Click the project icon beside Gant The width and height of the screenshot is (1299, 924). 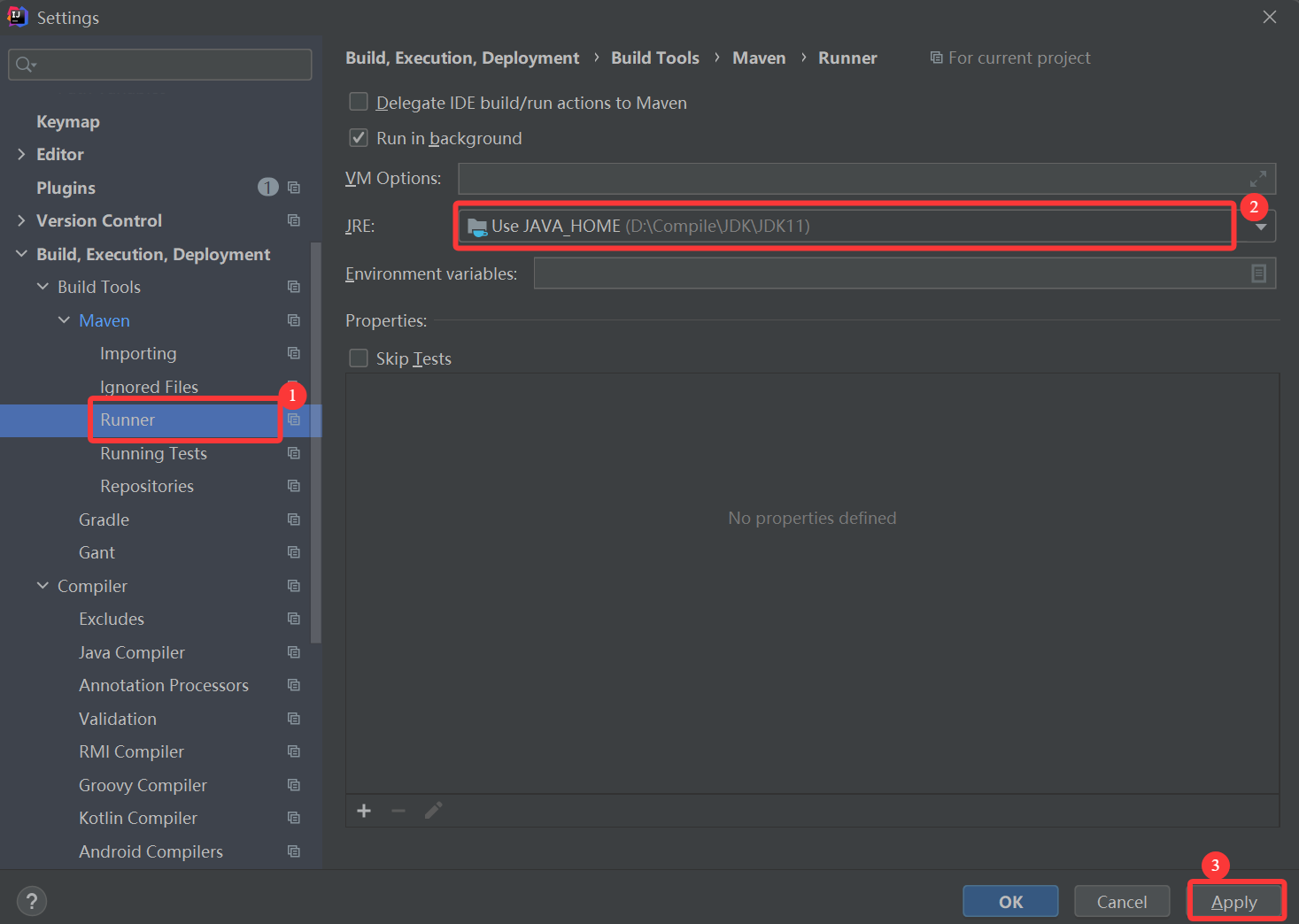(x=294, y=552)
